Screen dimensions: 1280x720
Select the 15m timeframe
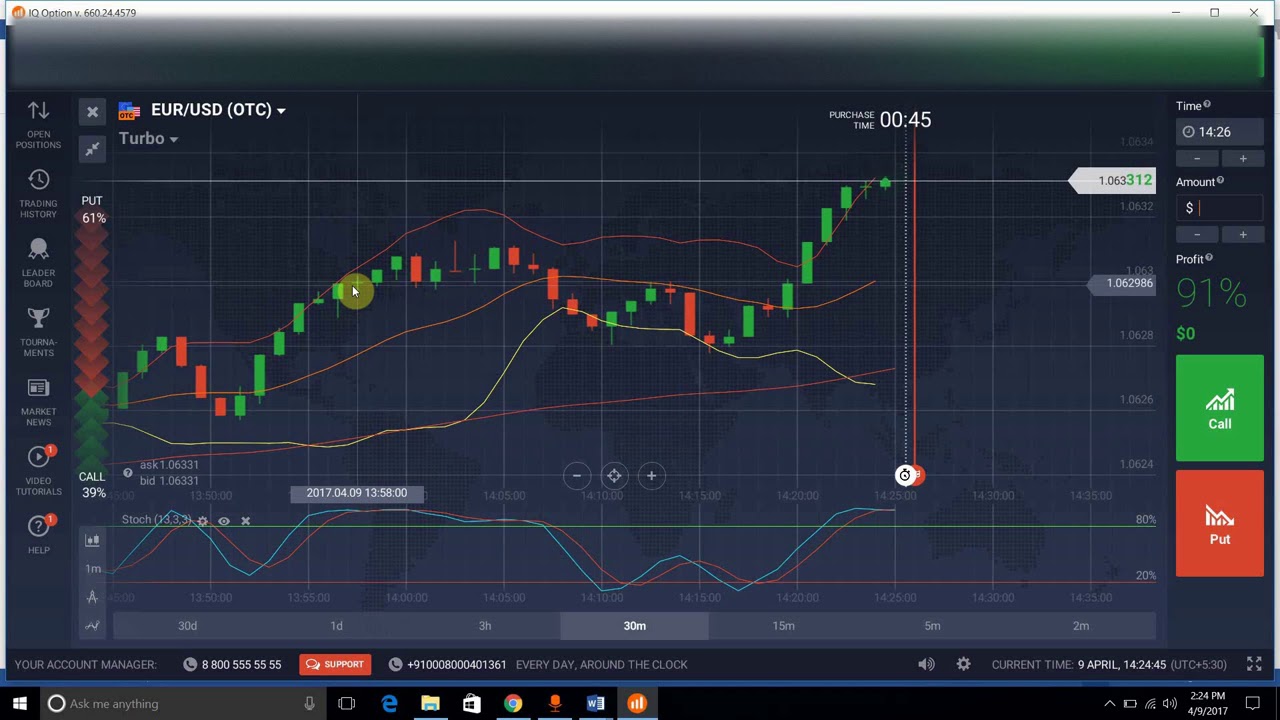click(783, 626)
